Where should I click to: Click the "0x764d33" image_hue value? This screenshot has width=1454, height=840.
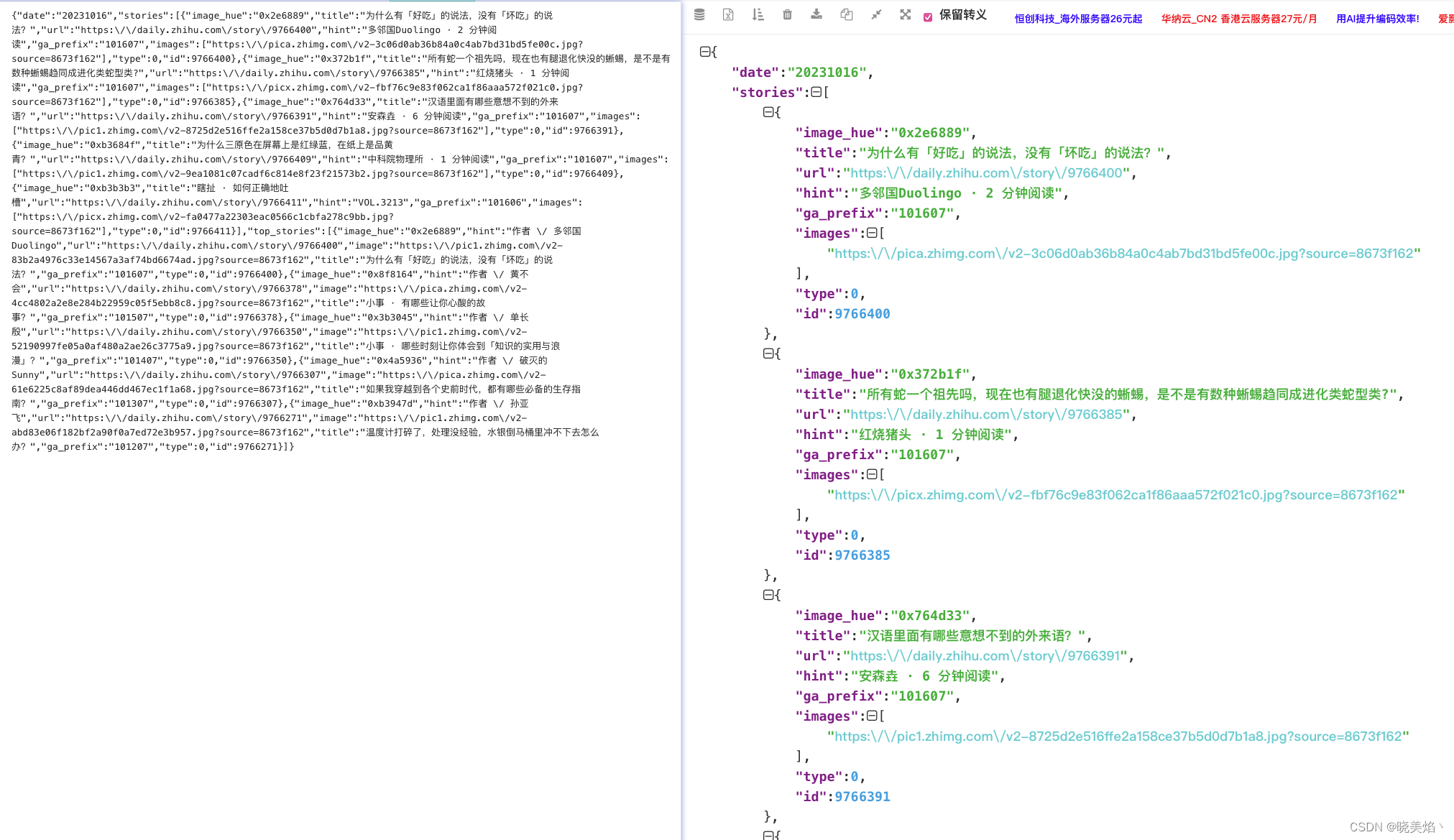click(x=931, y=616)
